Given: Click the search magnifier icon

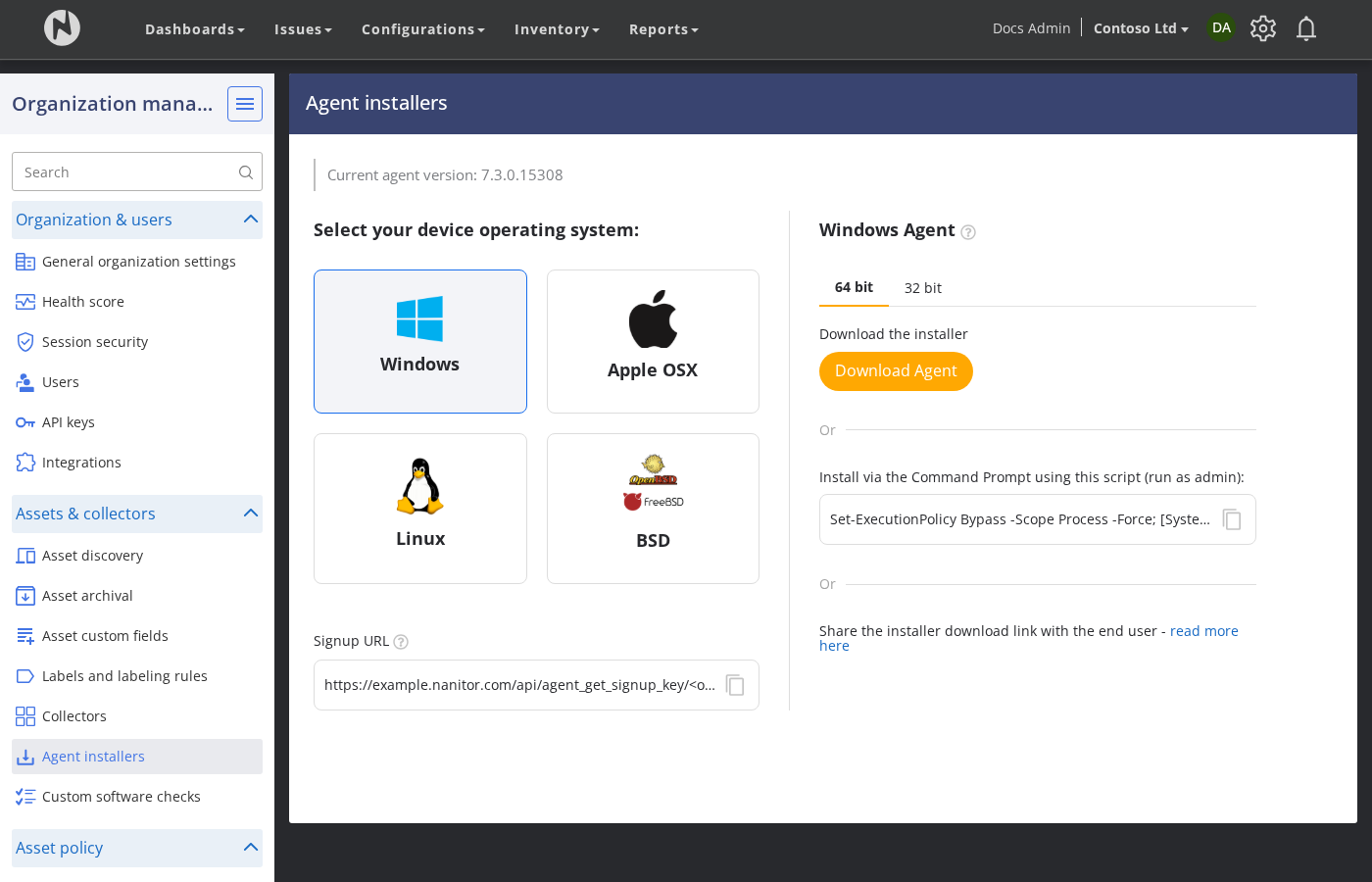Looking at the screenshot, I should coord(246,172).
